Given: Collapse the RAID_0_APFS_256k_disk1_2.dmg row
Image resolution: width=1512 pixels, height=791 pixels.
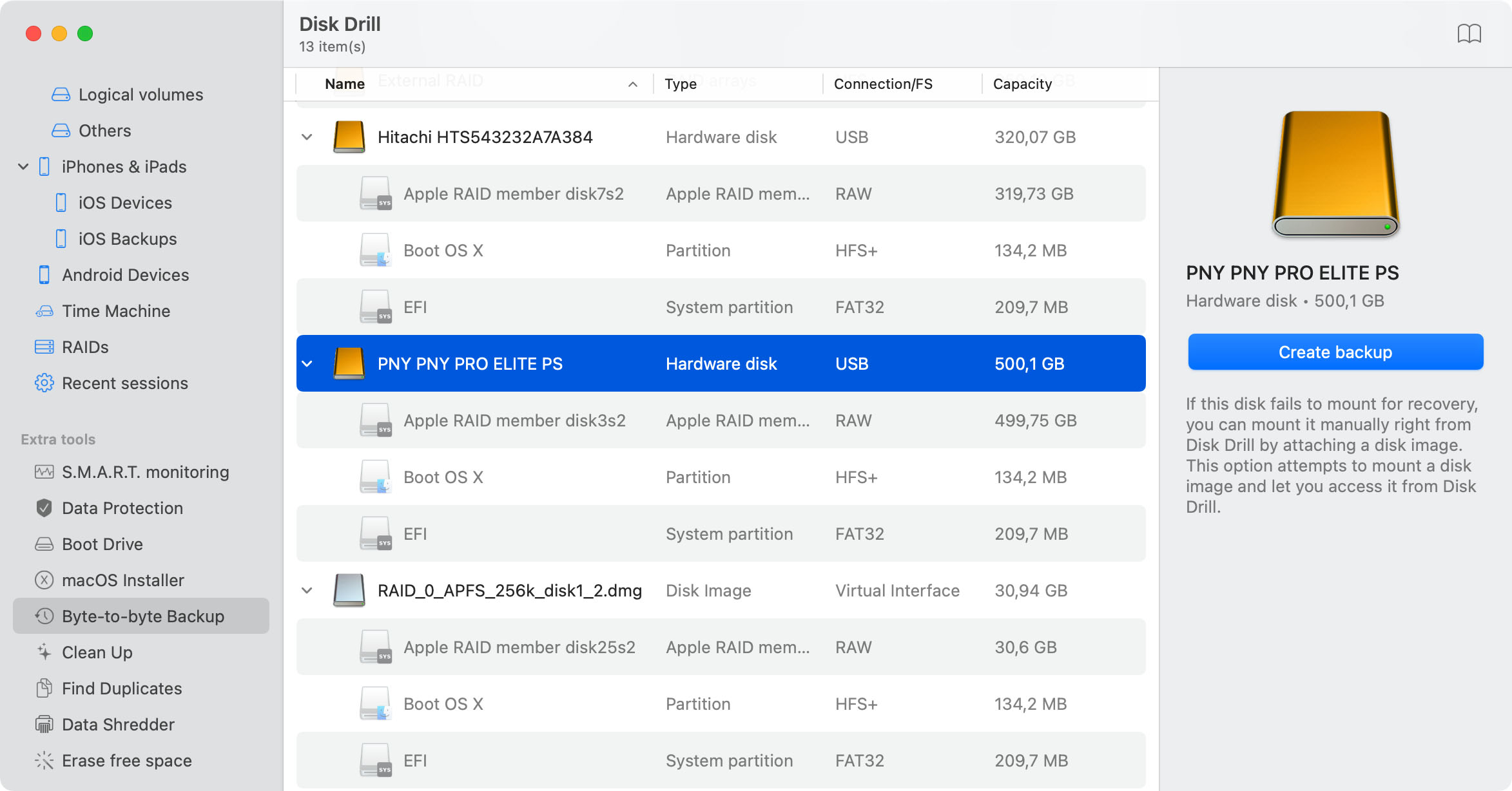Looking at the screenshot, I should [x=307, y=591].
